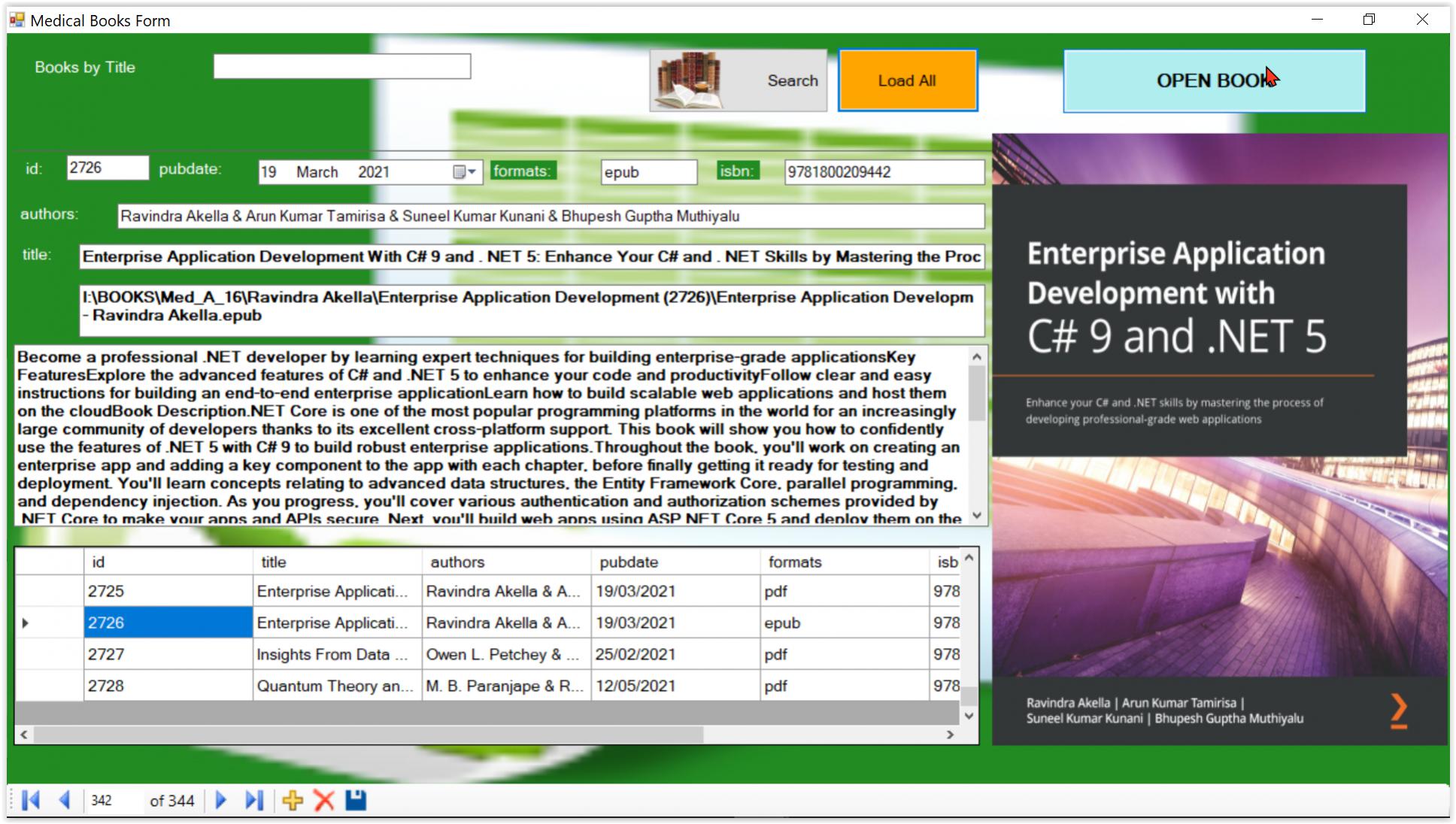Viewport: 1456px width, 824px height.
Task: Click the pubdate column header
Action: click(675, 562)
